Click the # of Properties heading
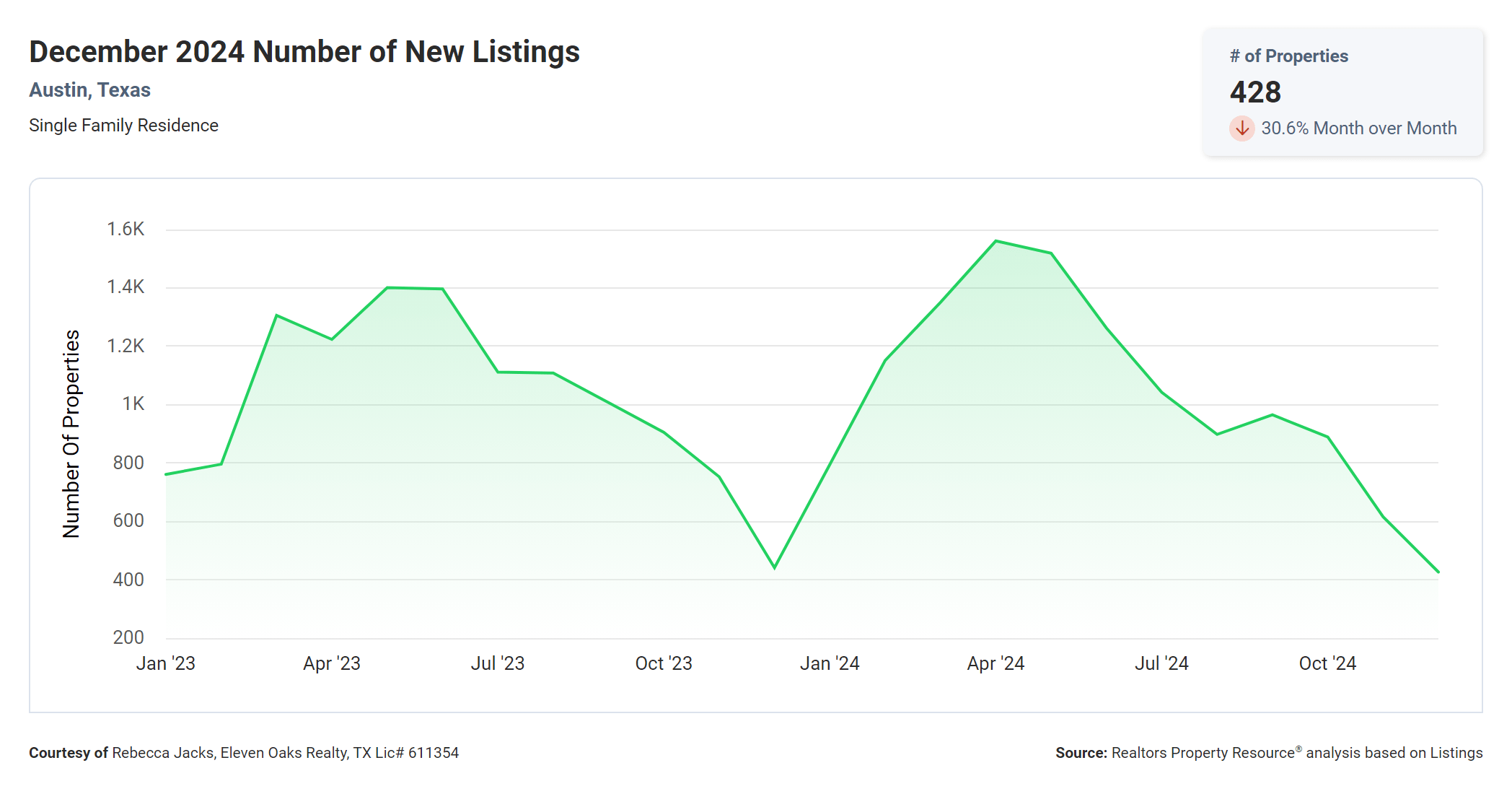 (1288, 56)
